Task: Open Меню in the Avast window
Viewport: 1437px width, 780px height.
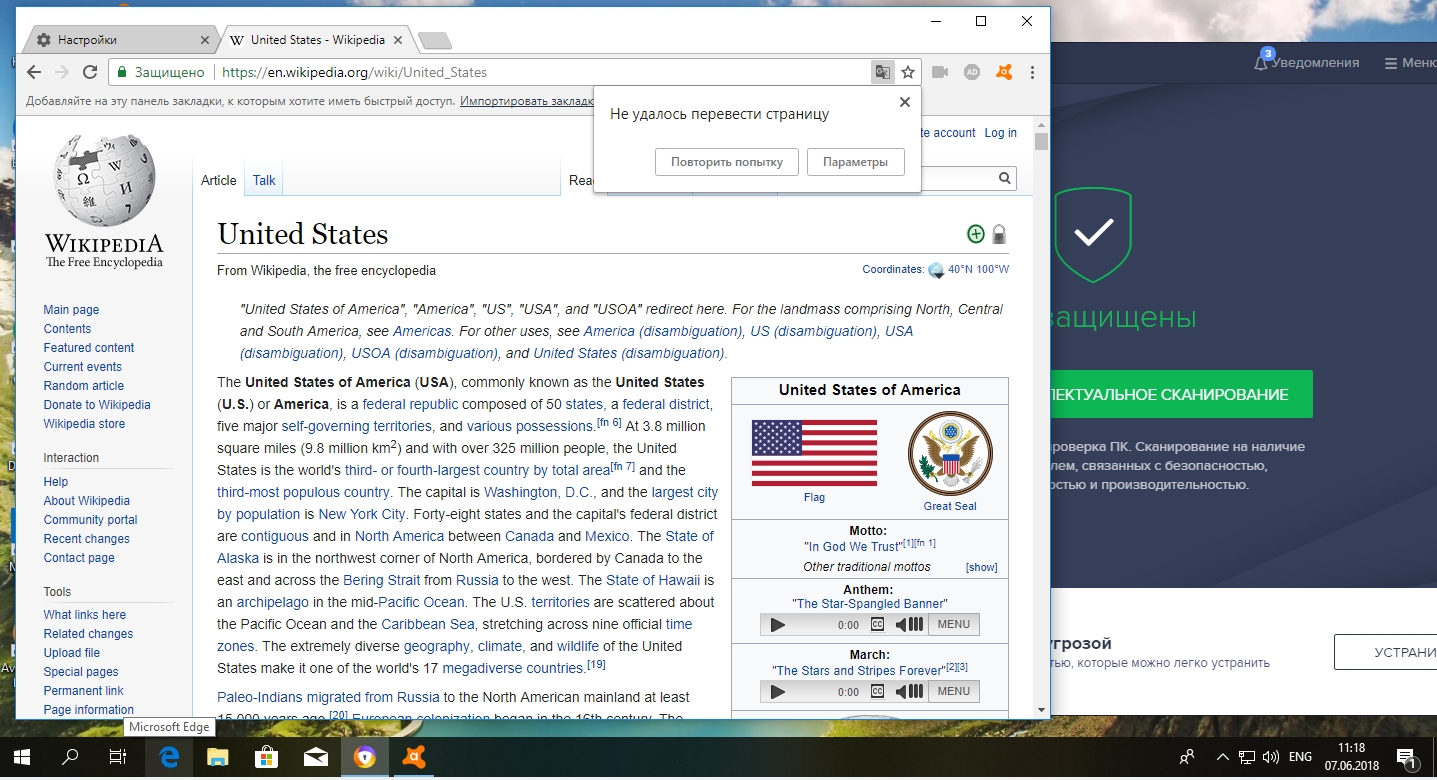Action: click(x=1411, y=62)
